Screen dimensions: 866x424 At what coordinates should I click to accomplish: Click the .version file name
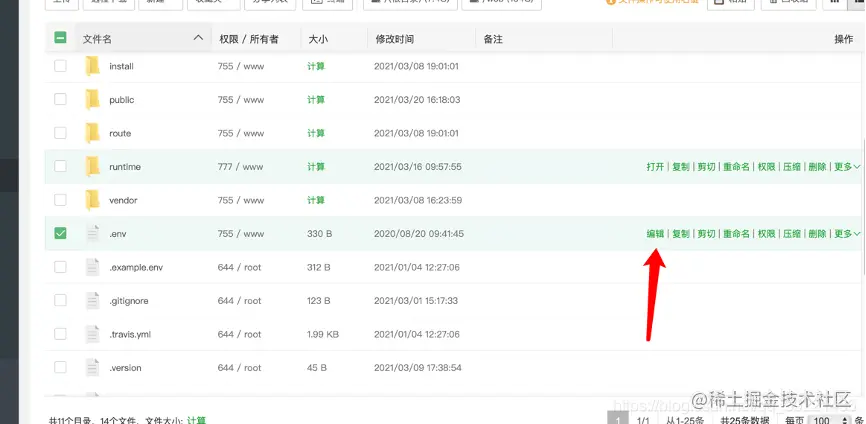[x=125, y=368]
